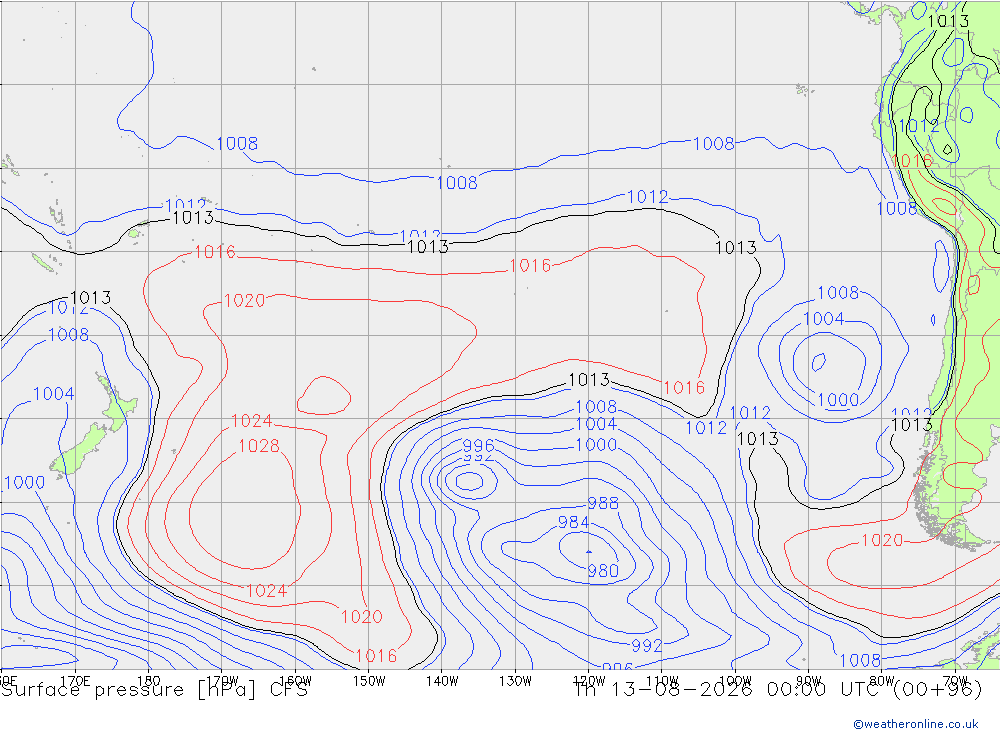
Task: Click the 1012 label over Bolivia region
Action: 919,126
